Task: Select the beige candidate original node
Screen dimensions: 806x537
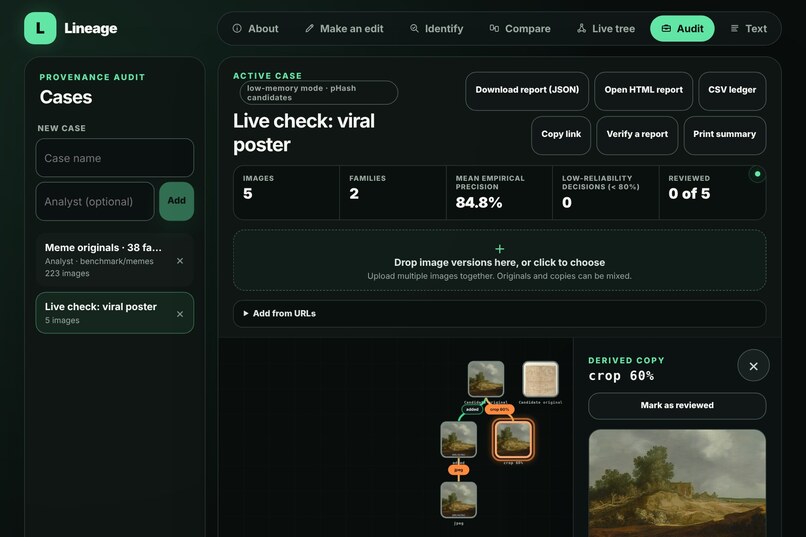Action: [x=540, y=379]
